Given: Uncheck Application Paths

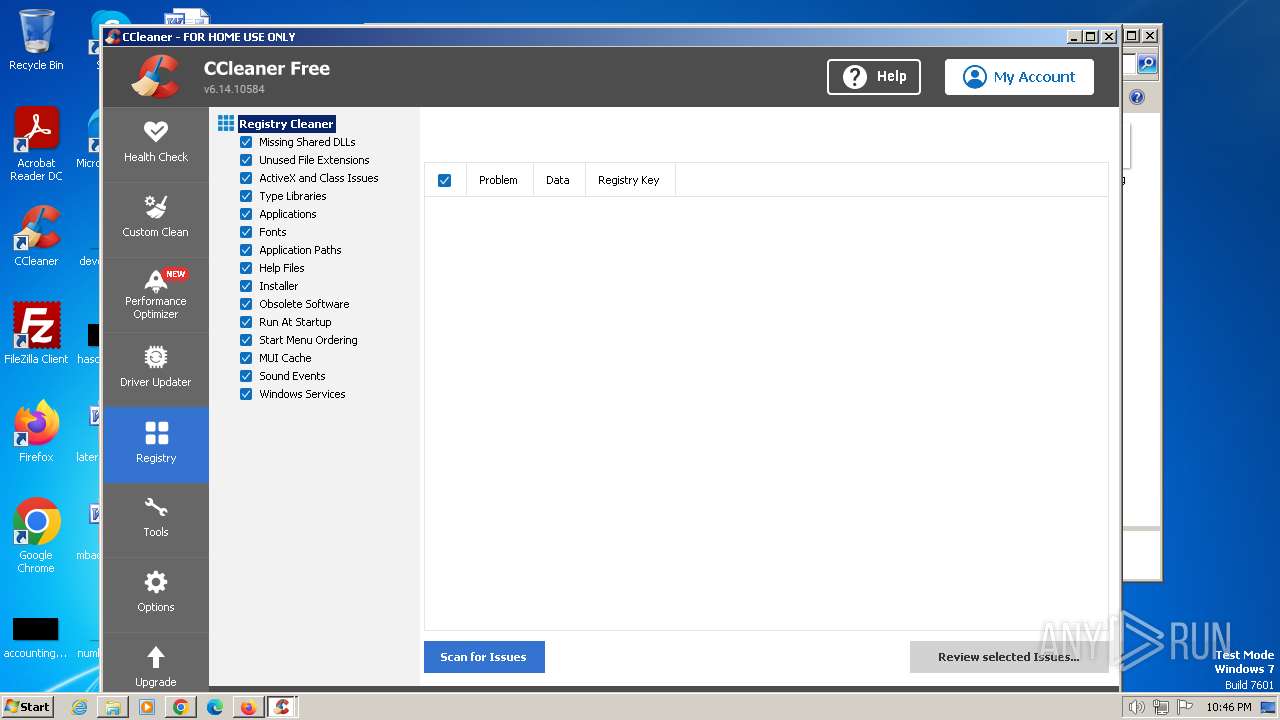Looking at the screenshot, I should [x=246, y=250].
